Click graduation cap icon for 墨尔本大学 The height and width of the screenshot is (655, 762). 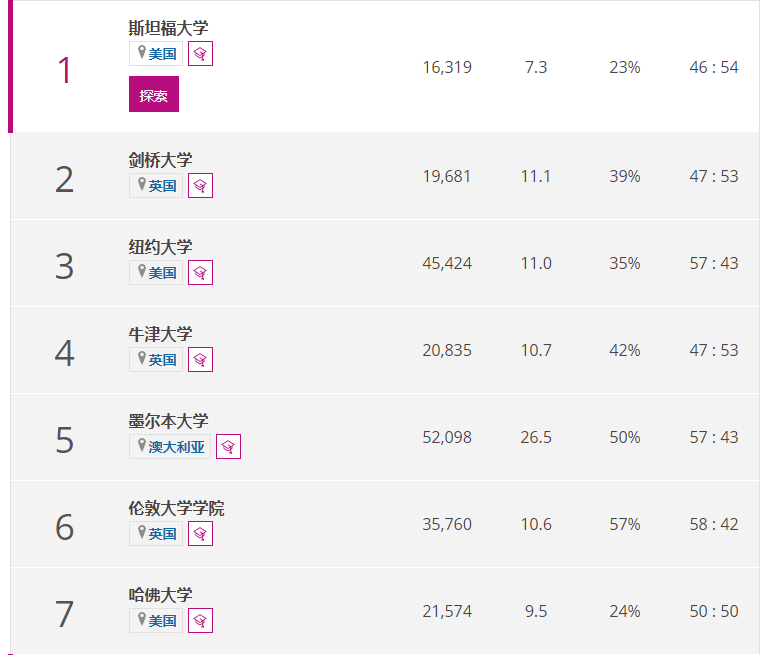tap(228, 447)
